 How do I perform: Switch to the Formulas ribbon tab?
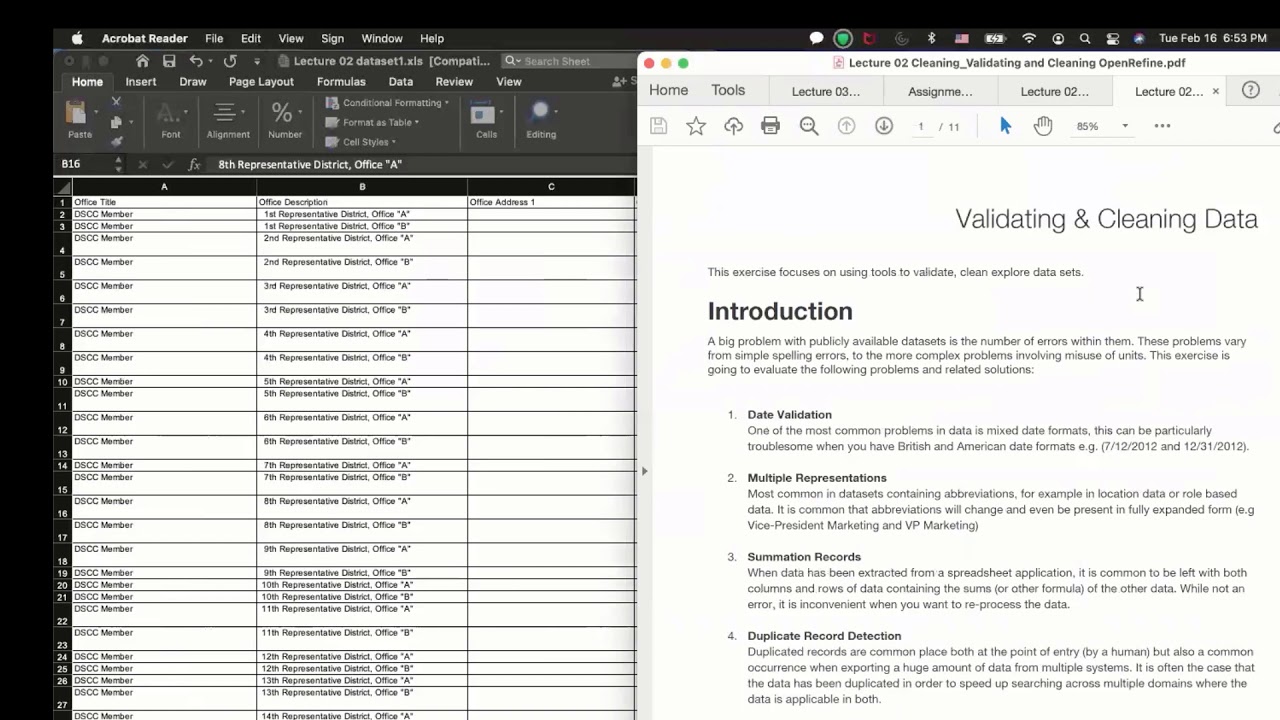click(341, 82)
